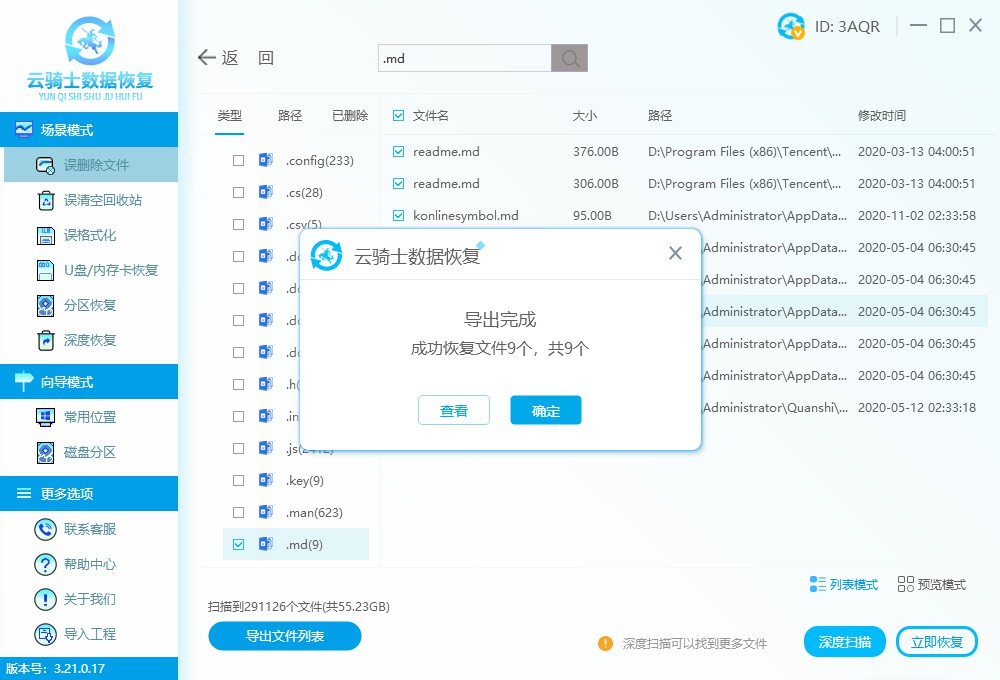Open 导入工程 import project icon
The width and height of the screenshot is (1000, 680).
45,634
